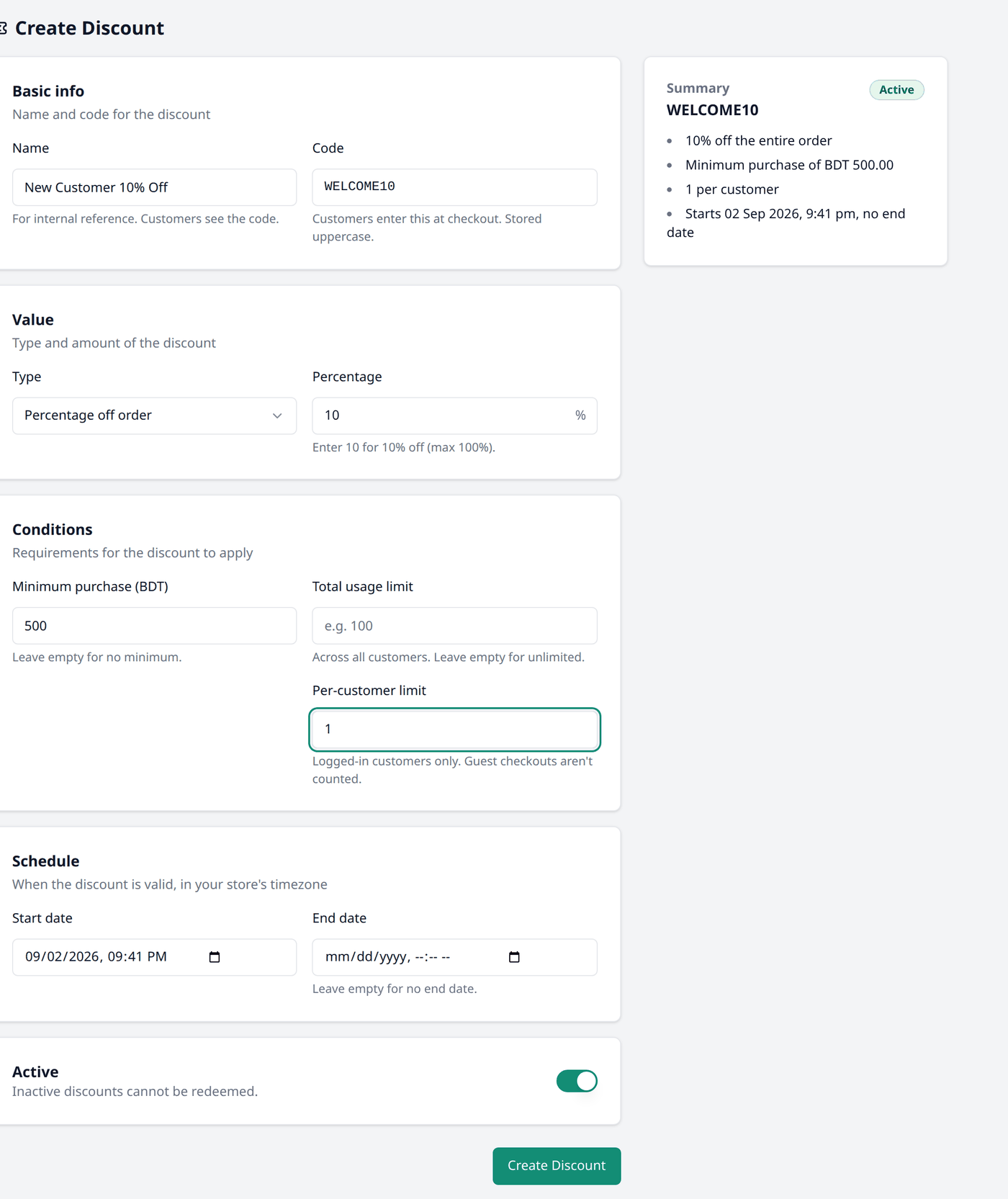
Task: Click "1 per customer" summary line
Action: (732, 189)
